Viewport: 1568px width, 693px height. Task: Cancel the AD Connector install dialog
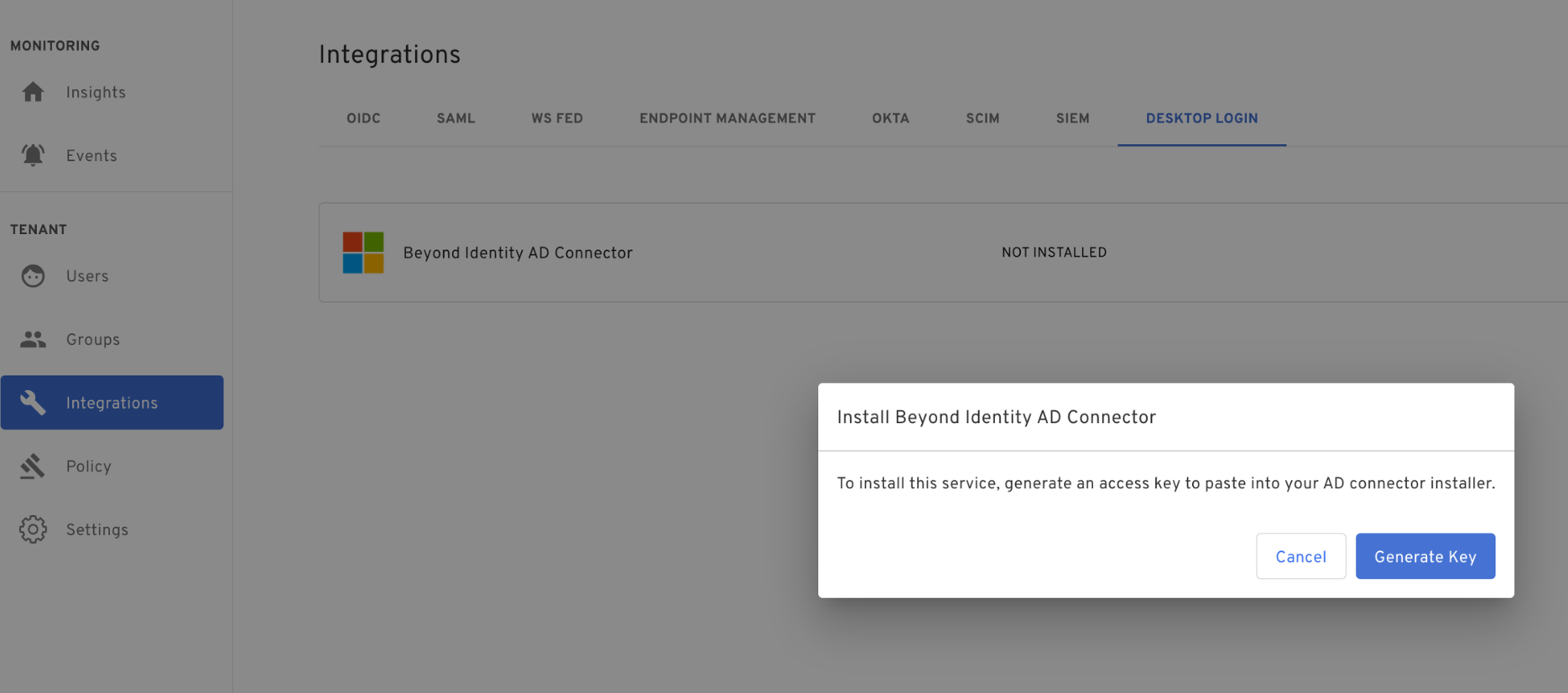pyautogui.click(x=1300, y=556)
